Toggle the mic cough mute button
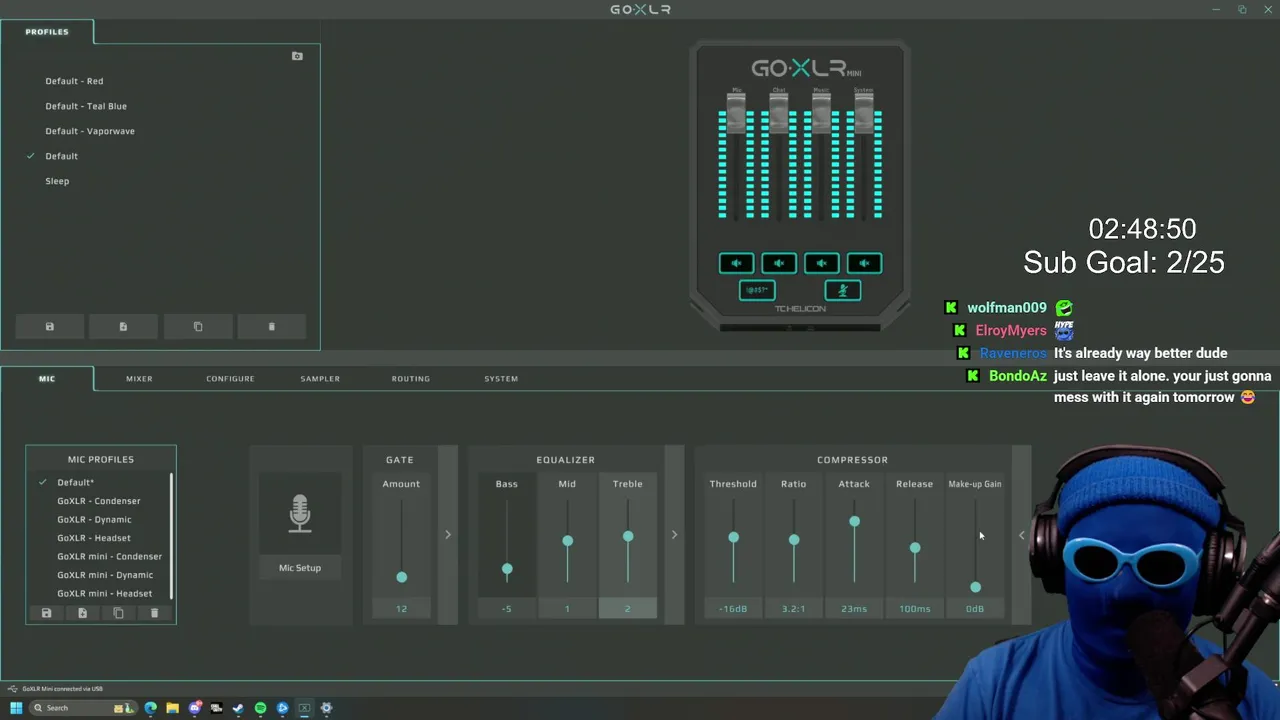Screen dimensions: 1280x720 [x=843, y=290]
